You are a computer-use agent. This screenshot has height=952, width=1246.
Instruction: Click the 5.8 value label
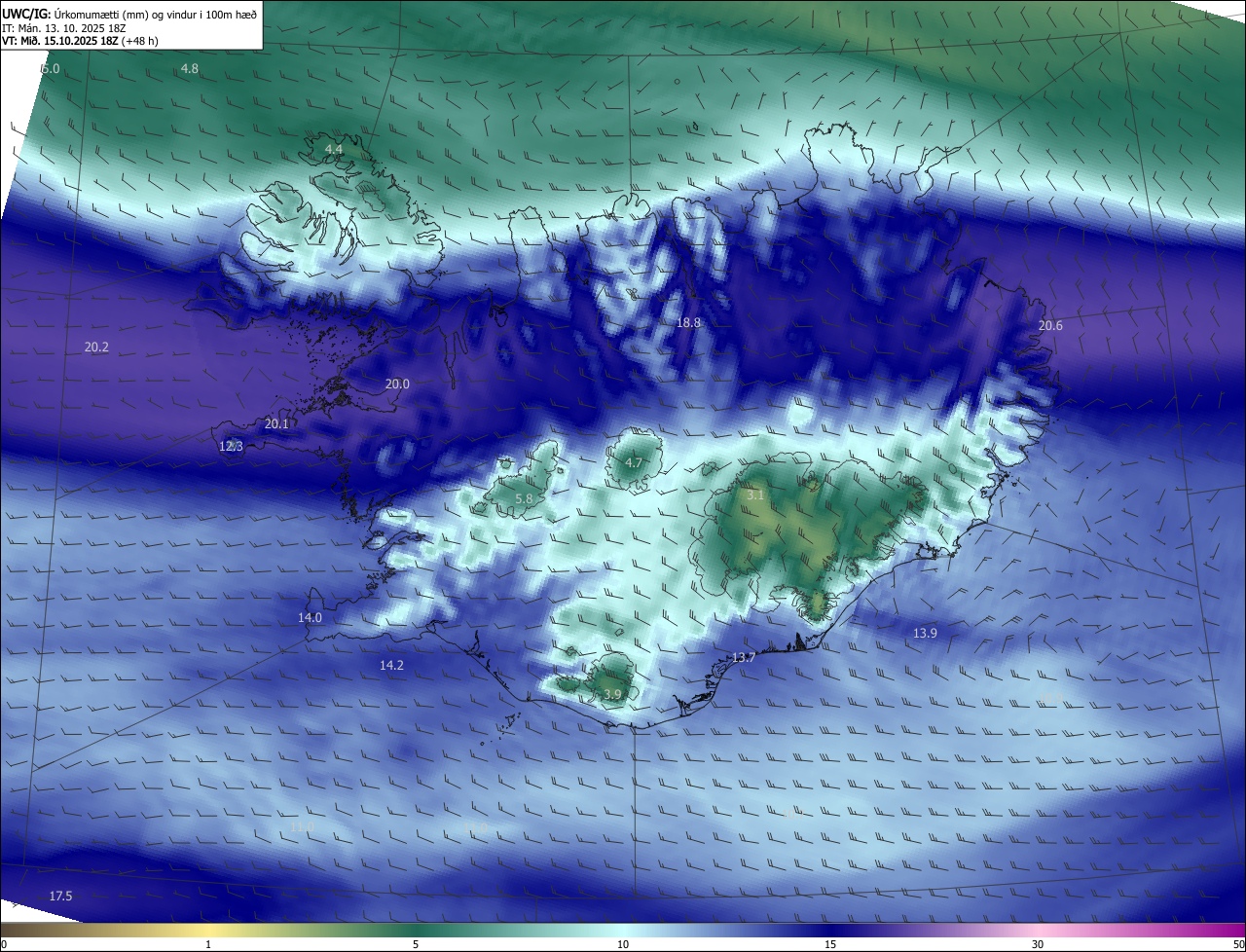(x=524, y=499)
